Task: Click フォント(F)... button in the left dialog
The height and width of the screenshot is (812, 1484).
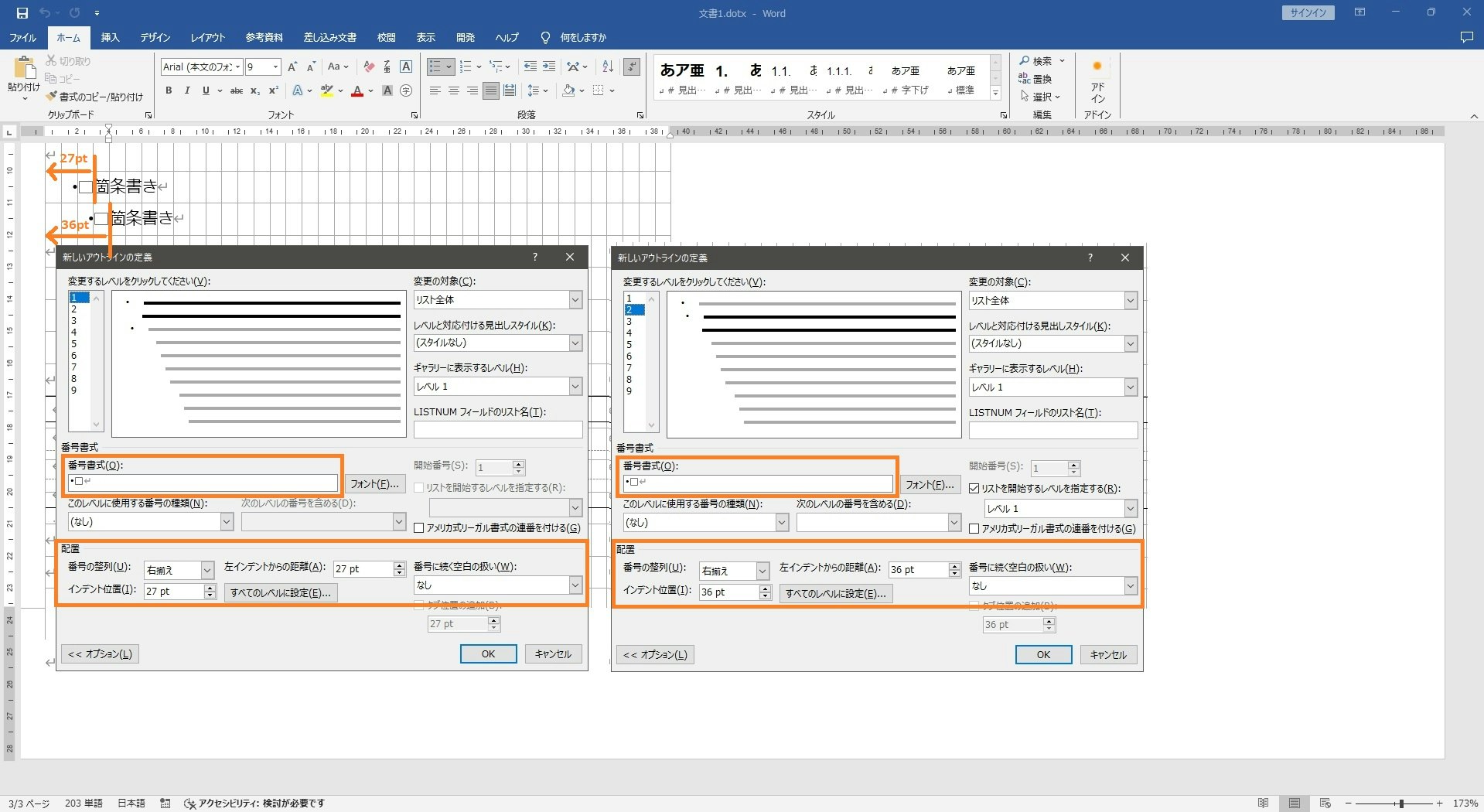Action: pos(374,484)
